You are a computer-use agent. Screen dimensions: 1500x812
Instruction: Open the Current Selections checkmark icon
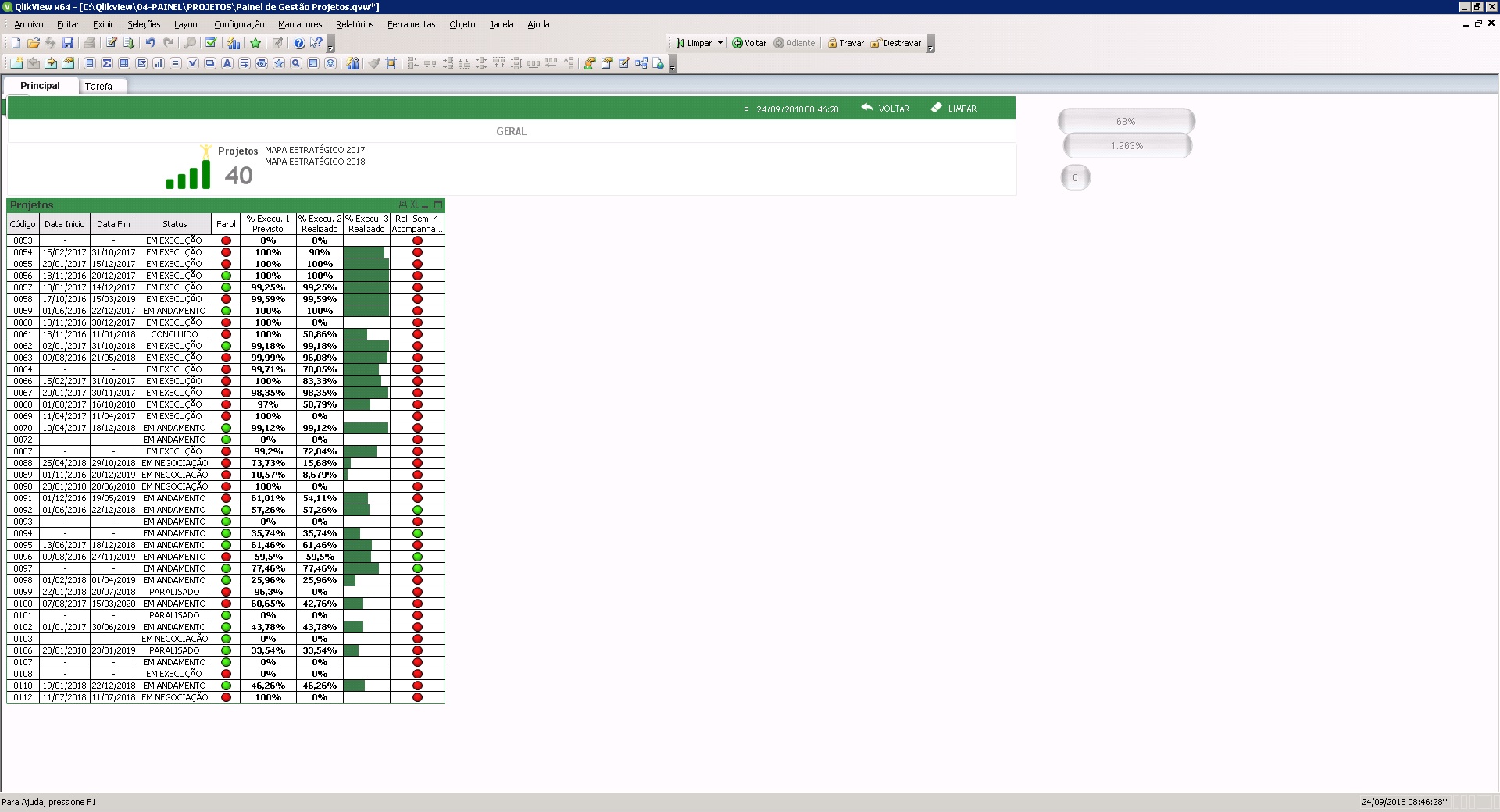point(210,43)
